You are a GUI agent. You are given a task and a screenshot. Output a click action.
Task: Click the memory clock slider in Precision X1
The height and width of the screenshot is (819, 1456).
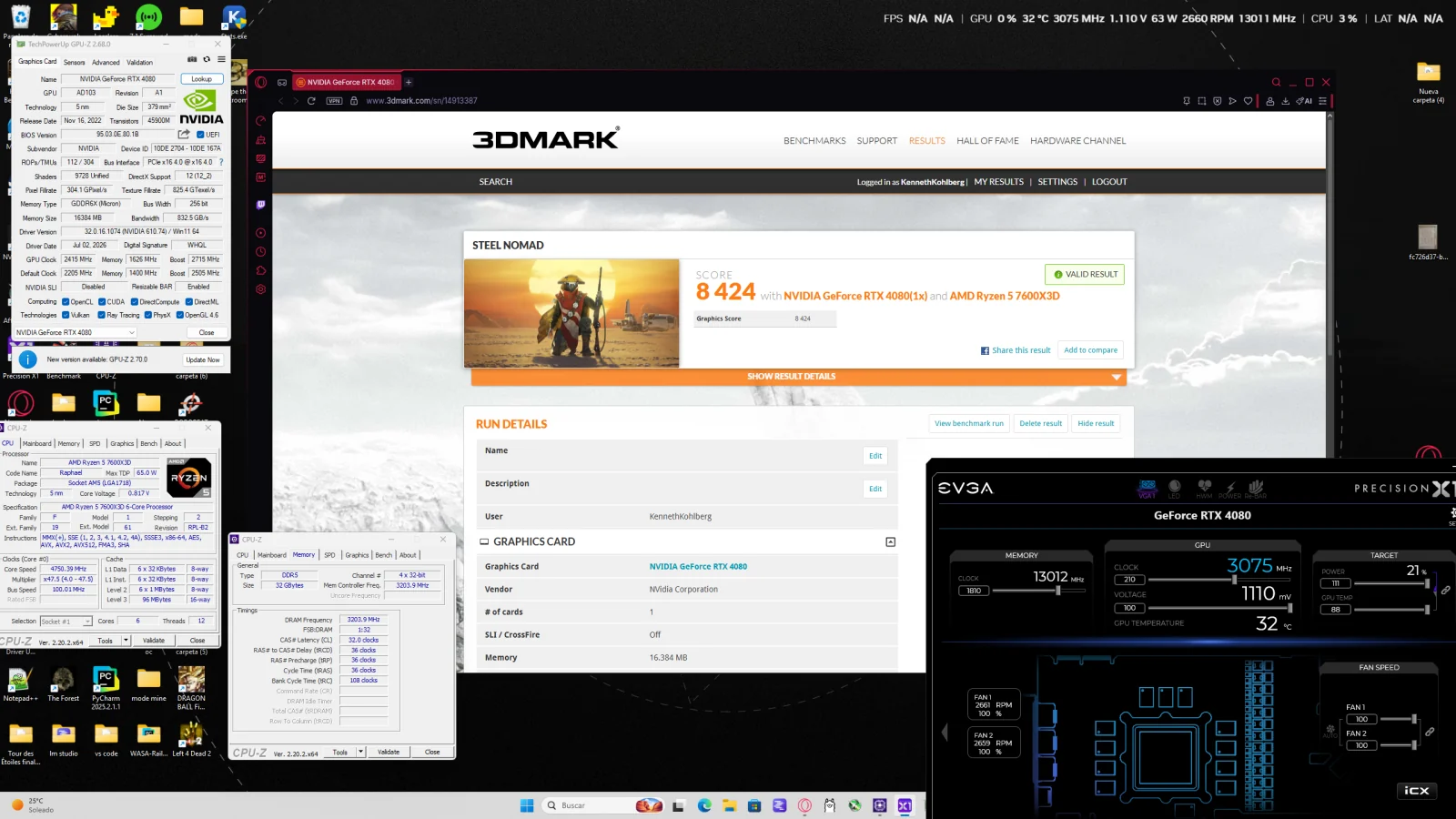[1039, 591]
